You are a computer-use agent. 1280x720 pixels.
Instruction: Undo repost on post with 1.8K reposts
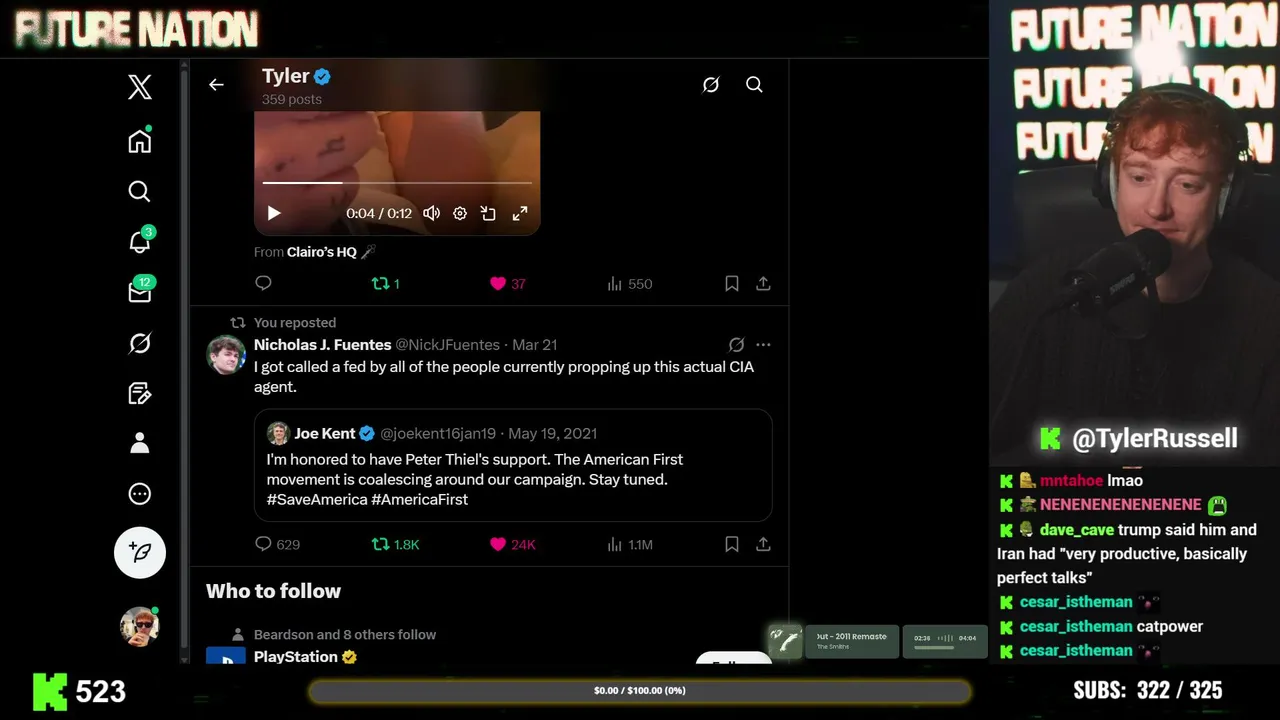(395, 544)
